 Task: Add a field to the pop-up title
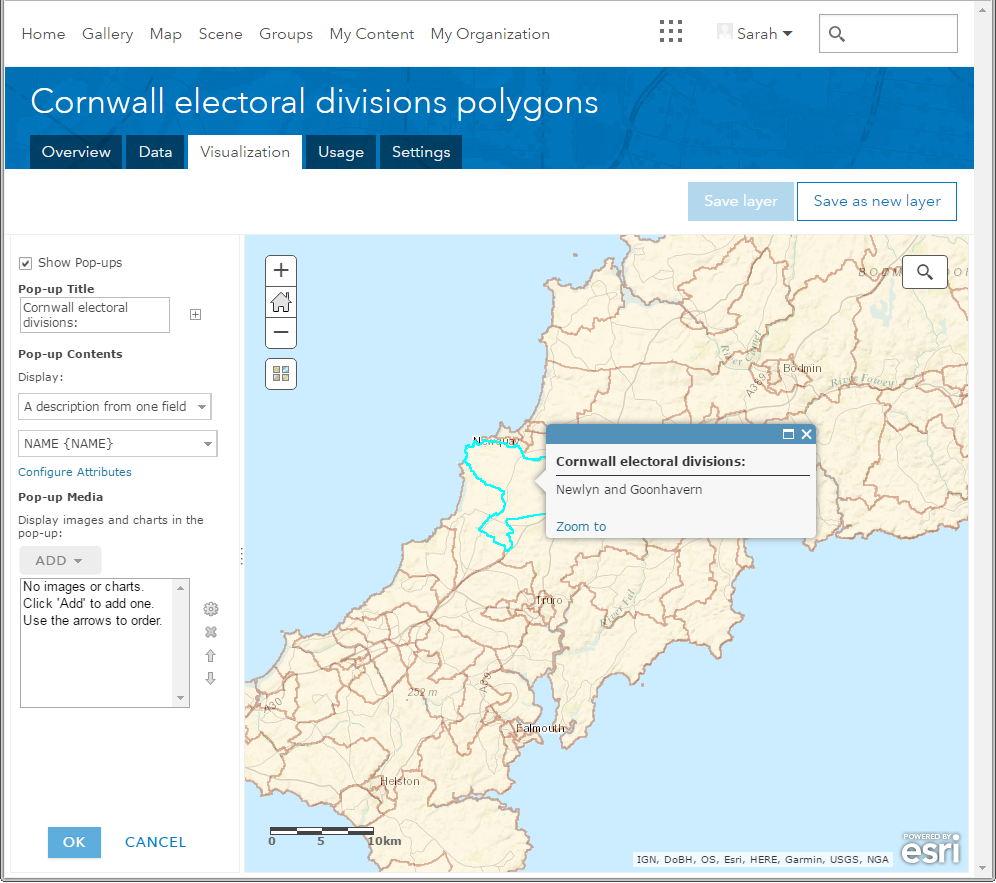196,314
